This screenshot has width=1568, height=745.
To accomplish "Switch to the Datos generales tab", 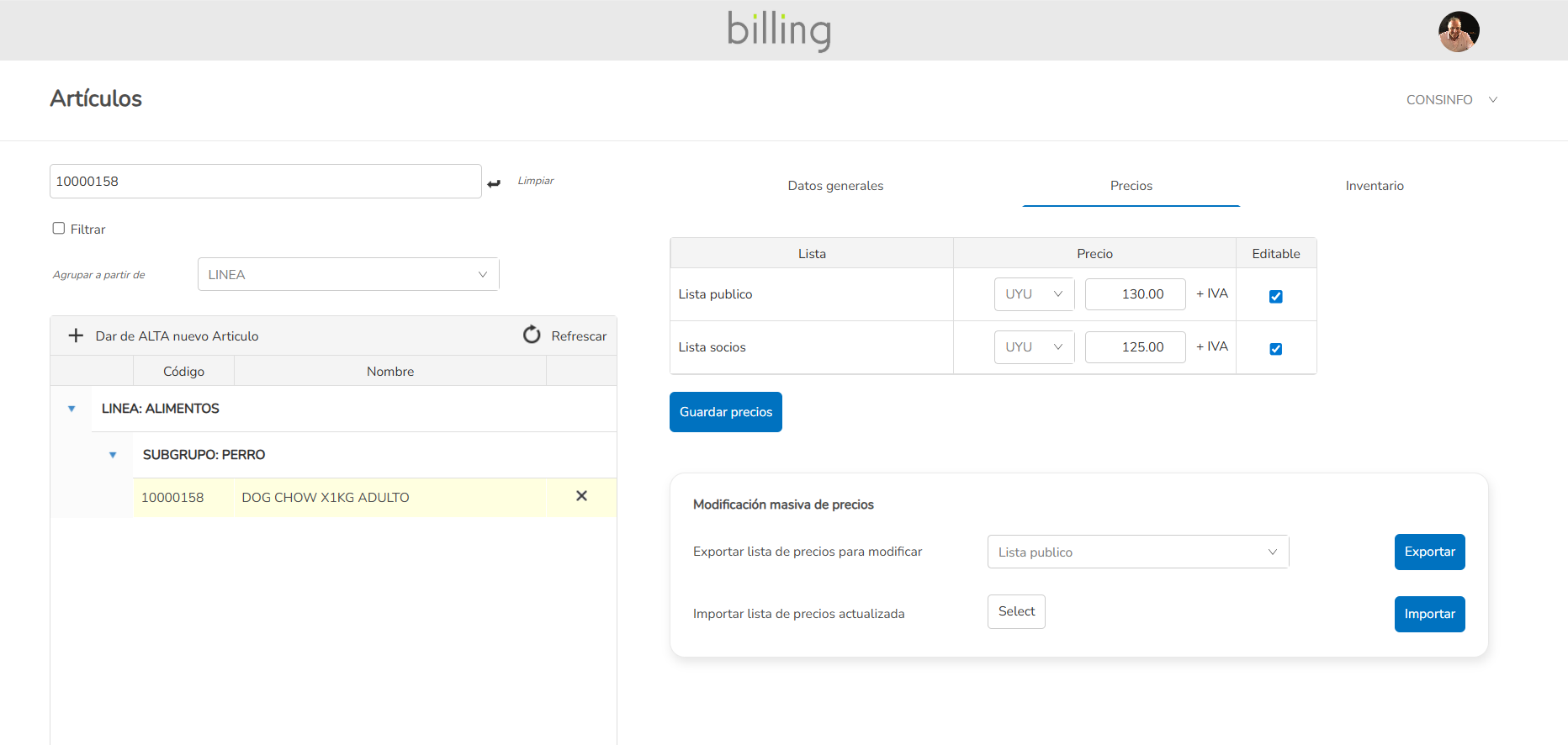I will (x=835, y=186).
